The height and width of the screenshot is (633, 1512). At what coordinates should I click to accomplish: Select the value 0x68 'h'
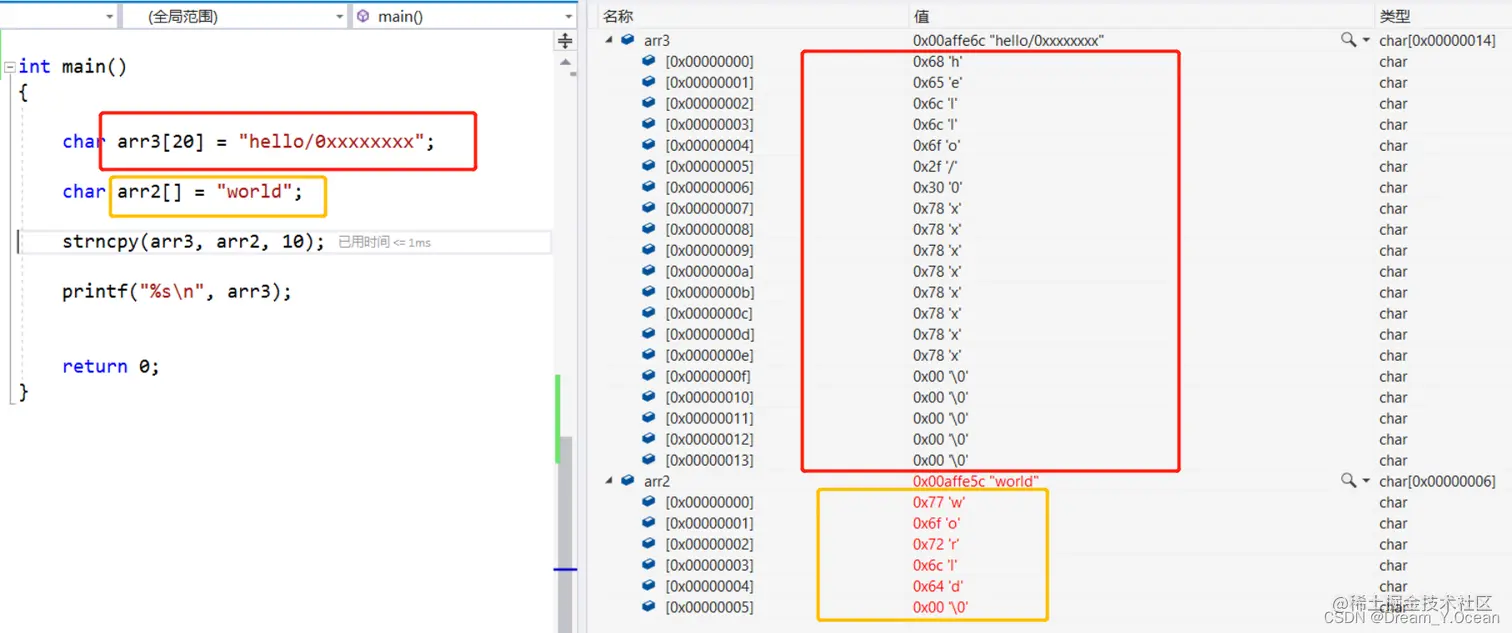coord(938,61)
